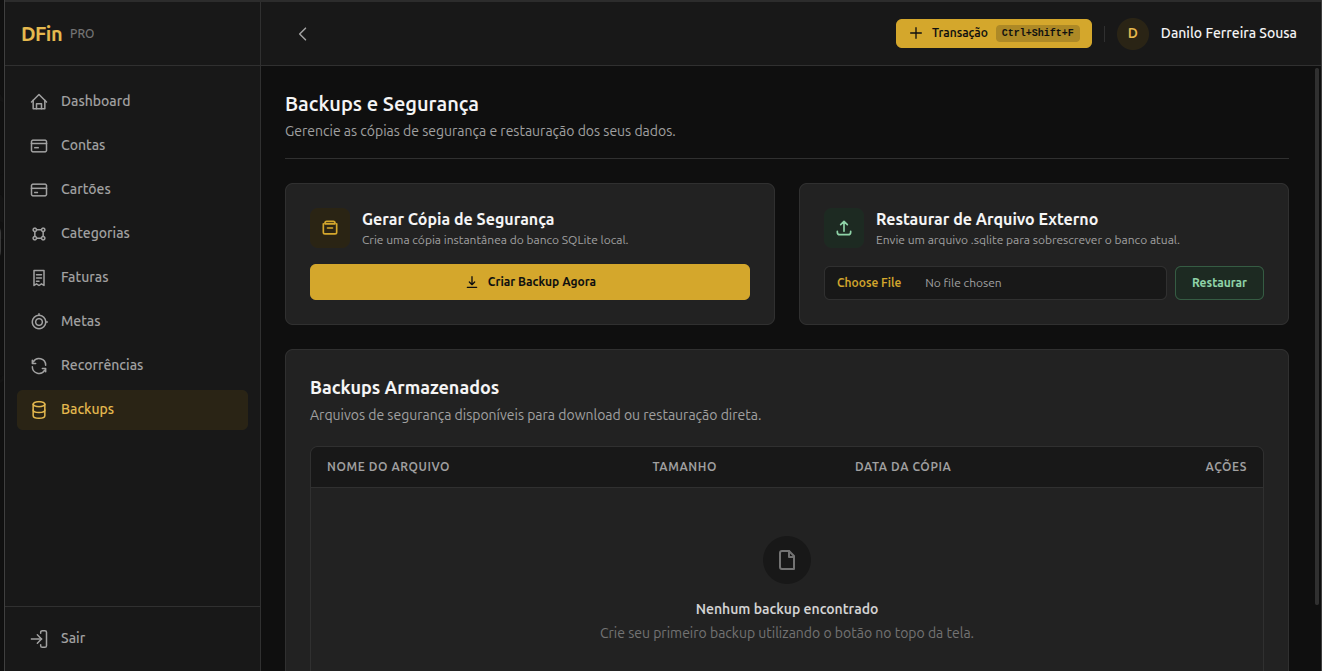
Task: Click the Faturas receipt icon
Action: pos(39,277)
